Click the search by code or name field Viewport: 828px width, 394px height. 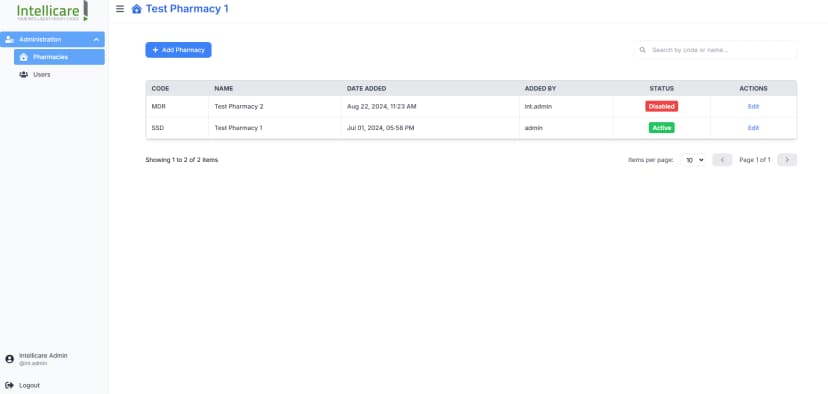click(716, 50)
